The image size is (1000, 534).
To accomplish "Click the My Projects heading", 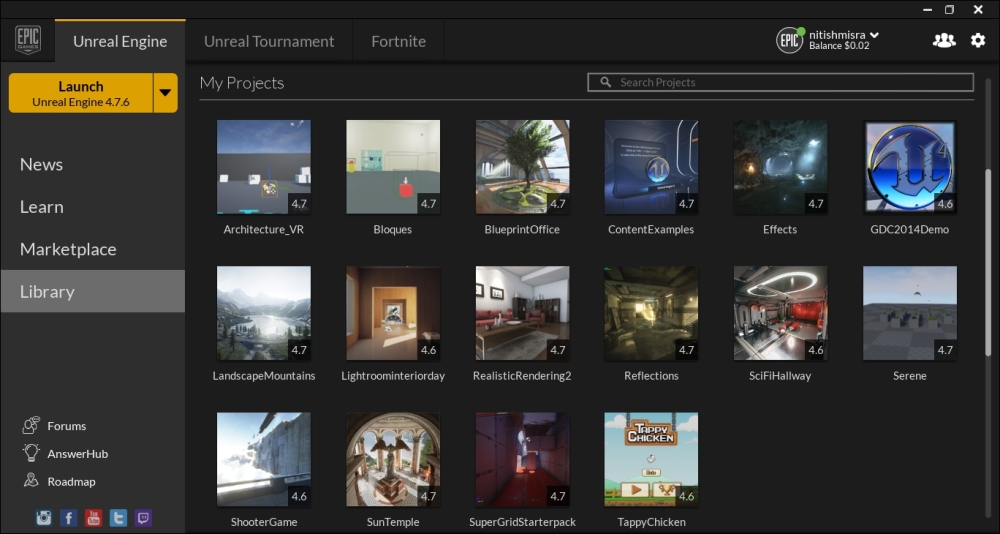I will point(242,83).
